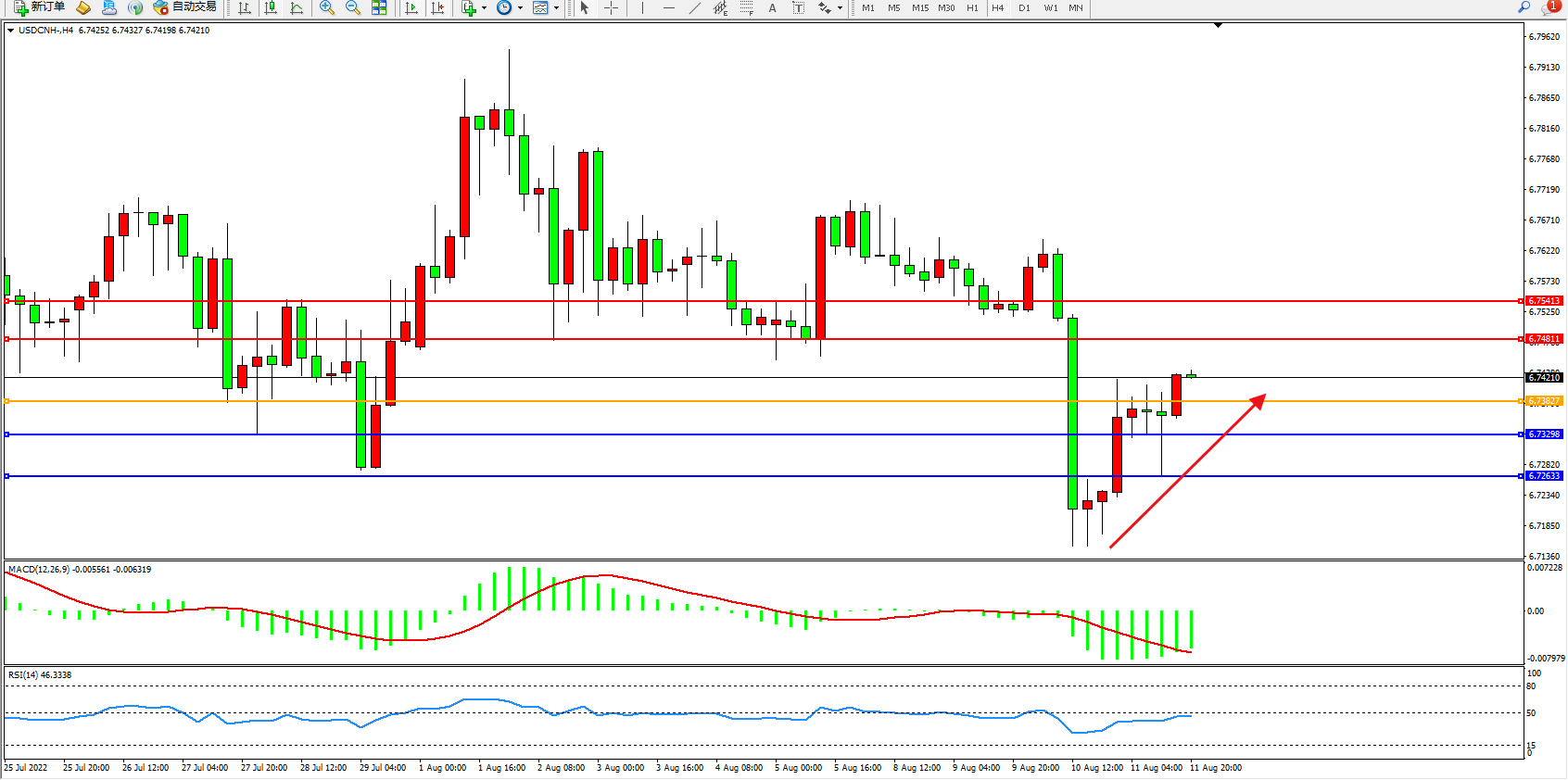Select the trendline drawing tool
The width and height of the screenshot is (1568, 780).
[694, 7]
